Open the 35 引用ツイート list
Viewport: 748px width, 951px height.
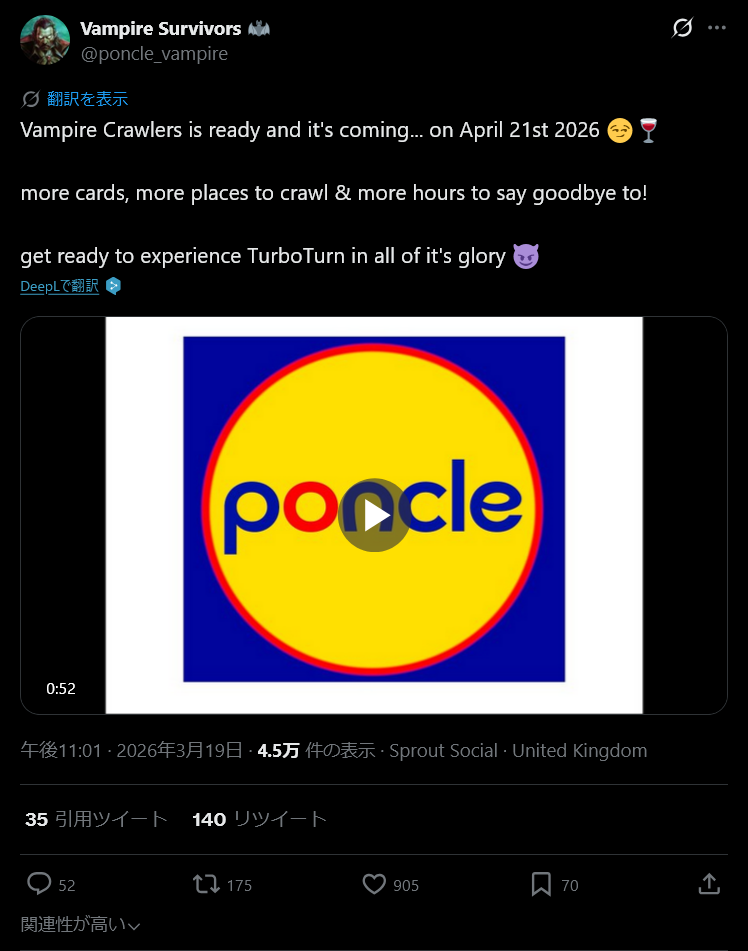click(x=96, y=819)
